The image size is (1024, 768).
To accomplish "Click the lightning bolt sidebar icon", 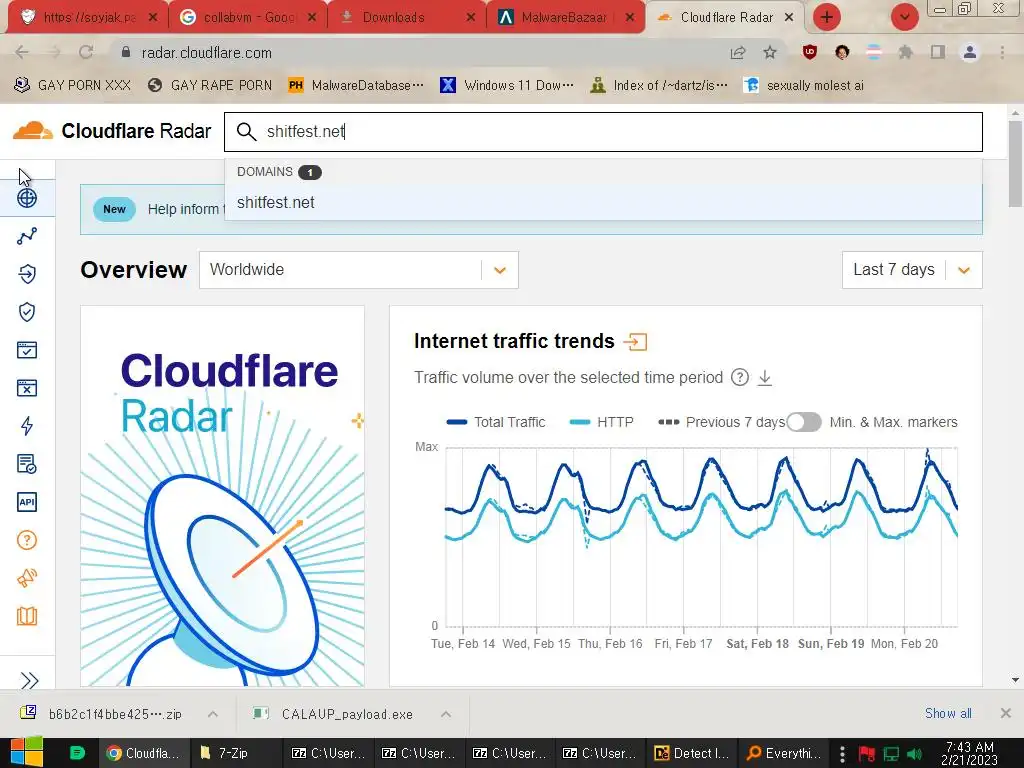I will [27, 426].
